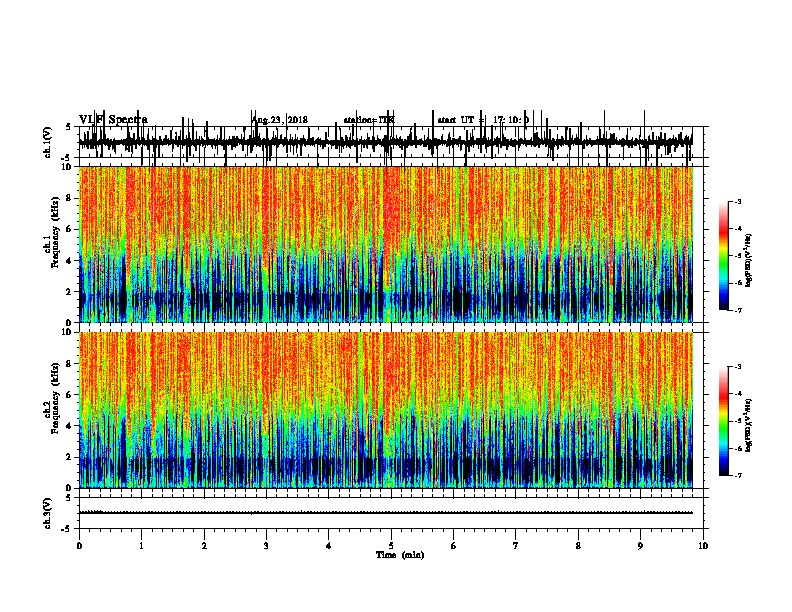792x612 pixels.
Task: Click the ch.2 spectrogram color bar
Action: coord(723,421)
